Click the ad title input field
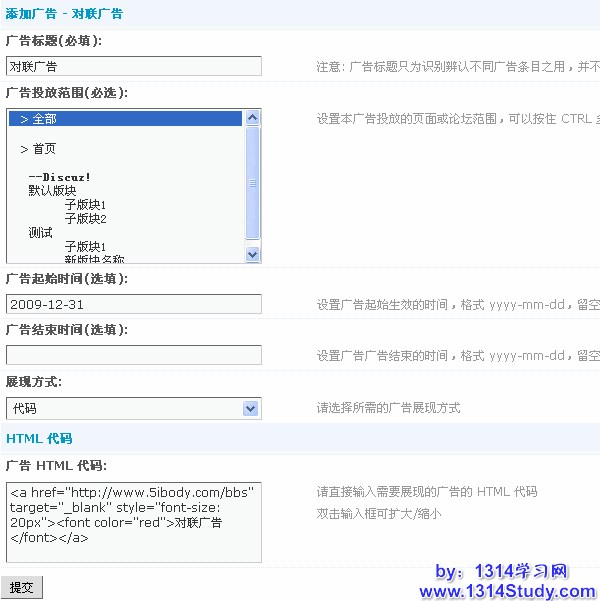 tap(133, 66)
